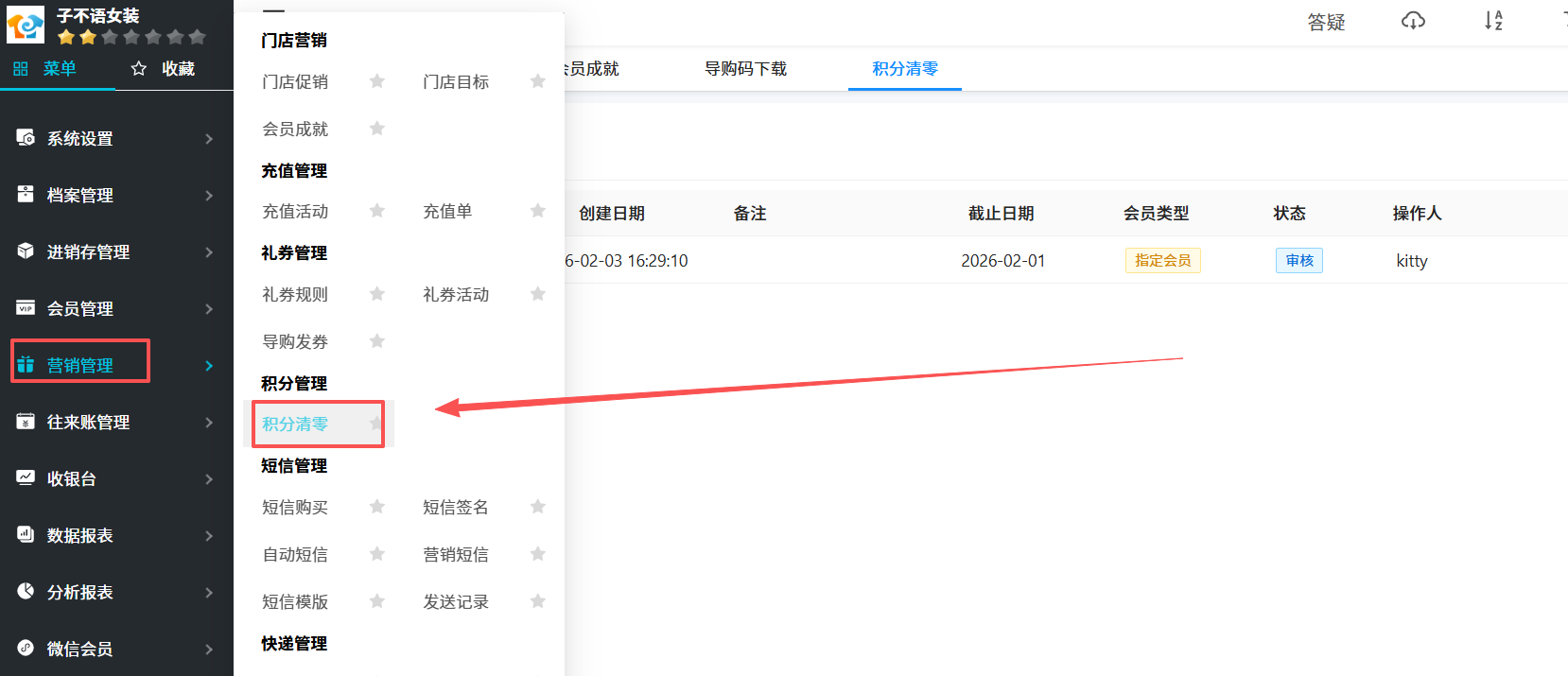
Task: Select the kitty operator cell
Action: pos(1412,261)
